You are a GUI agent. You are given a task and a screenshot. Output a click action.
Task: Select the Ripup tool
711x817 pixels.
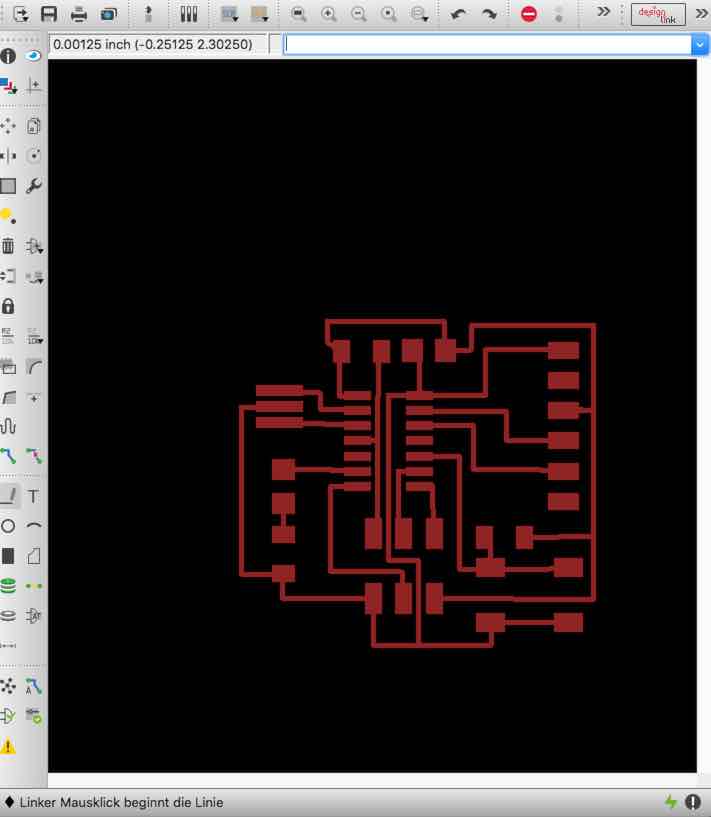point(34,456)
